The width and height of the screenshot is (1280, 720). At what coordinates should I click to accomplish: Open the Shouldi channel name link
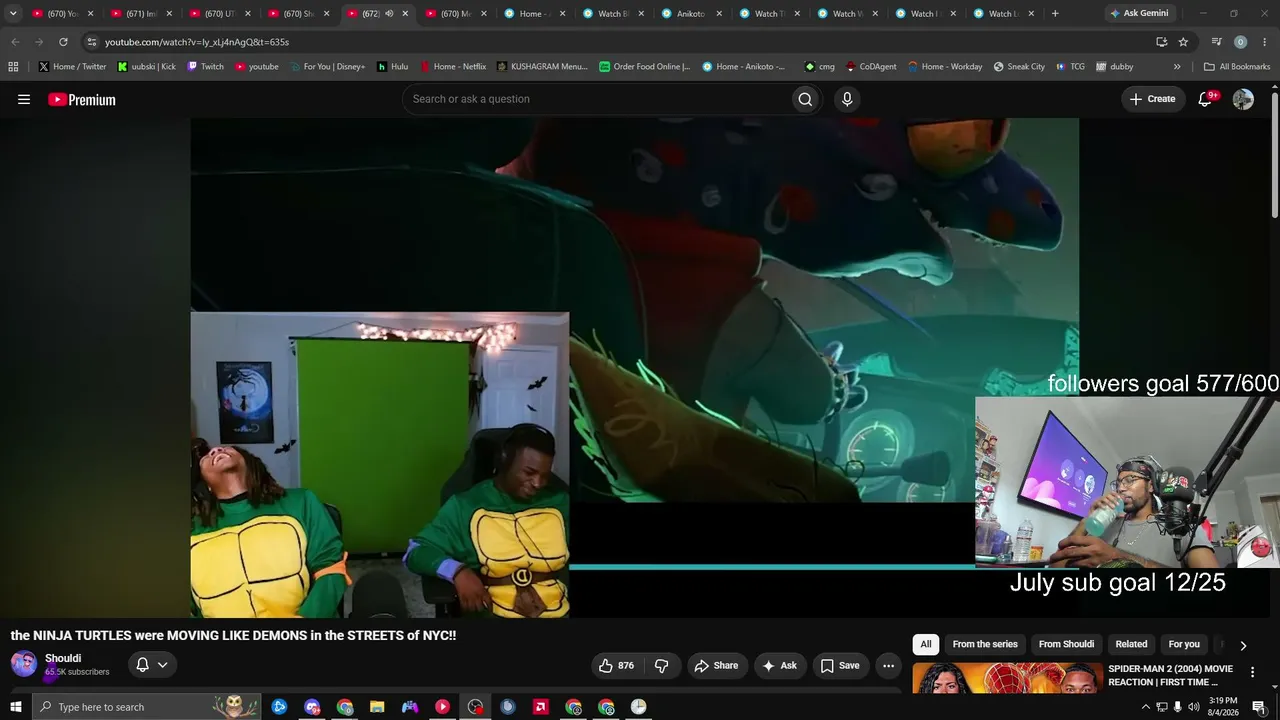tap(63, 658)
